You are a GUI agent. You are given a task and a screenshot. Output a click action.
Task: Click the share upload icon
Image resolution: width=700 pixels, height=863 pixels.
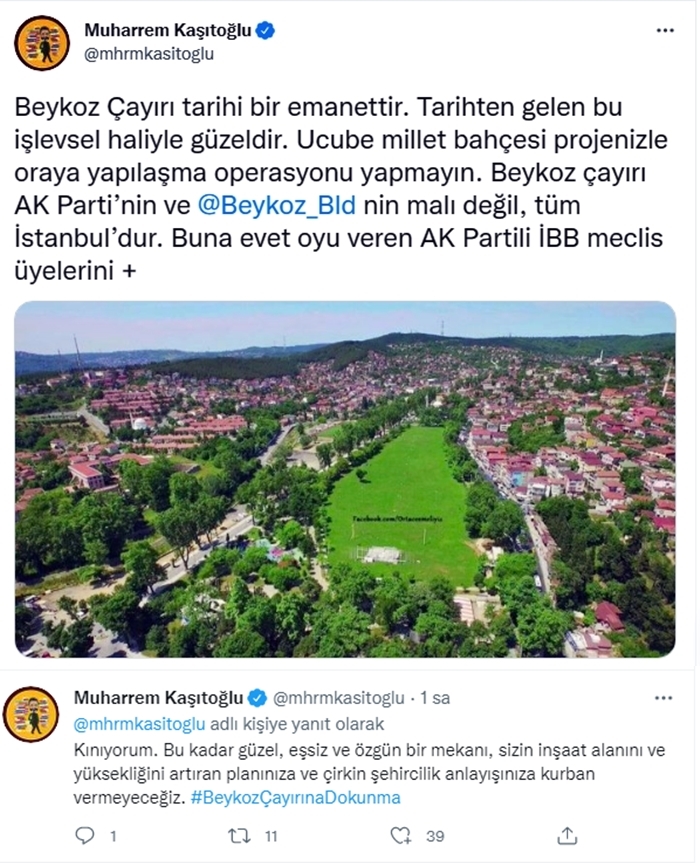pos(567,835)
